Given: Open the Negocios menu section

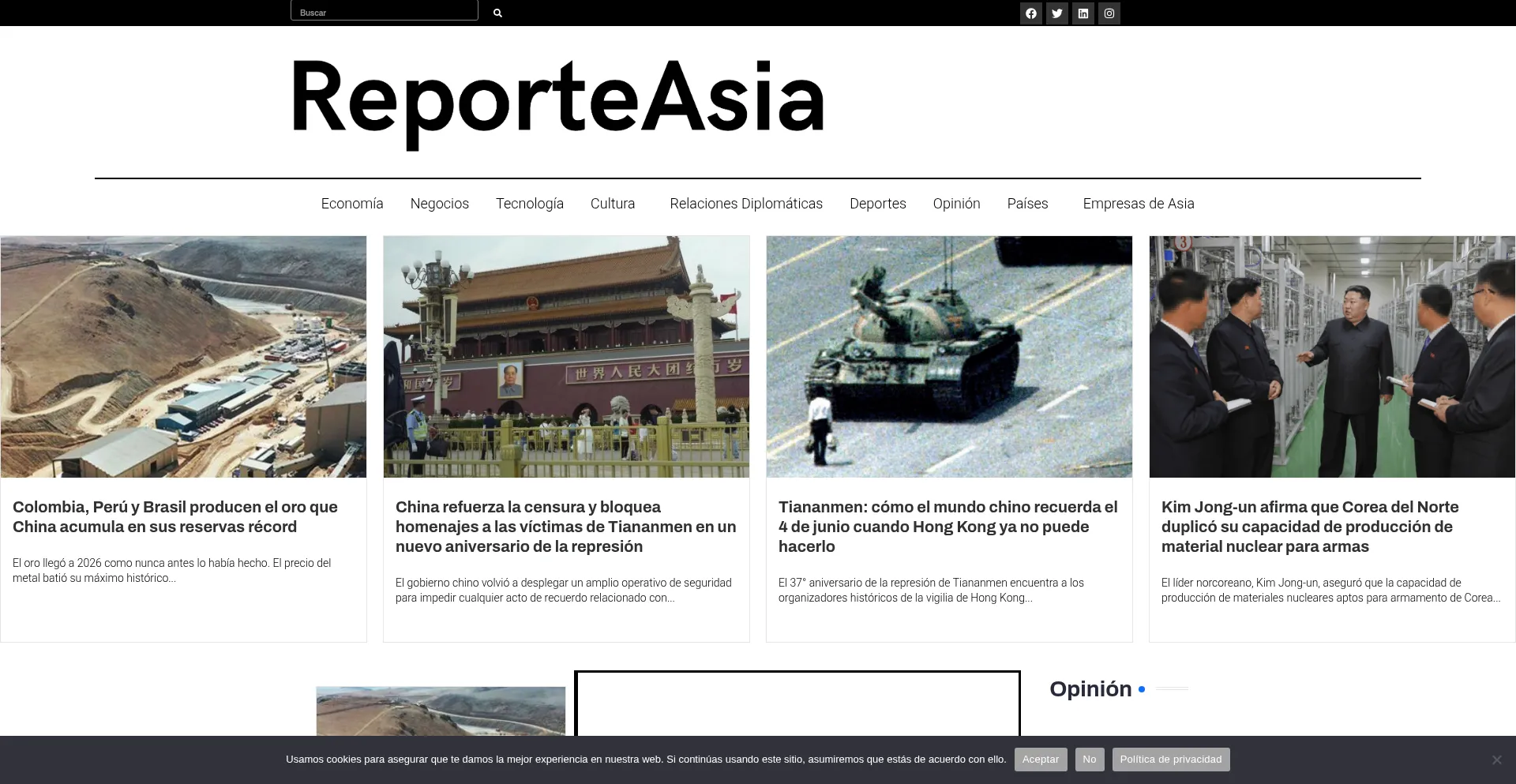Looking at the screenshot, I should point(440,204).
